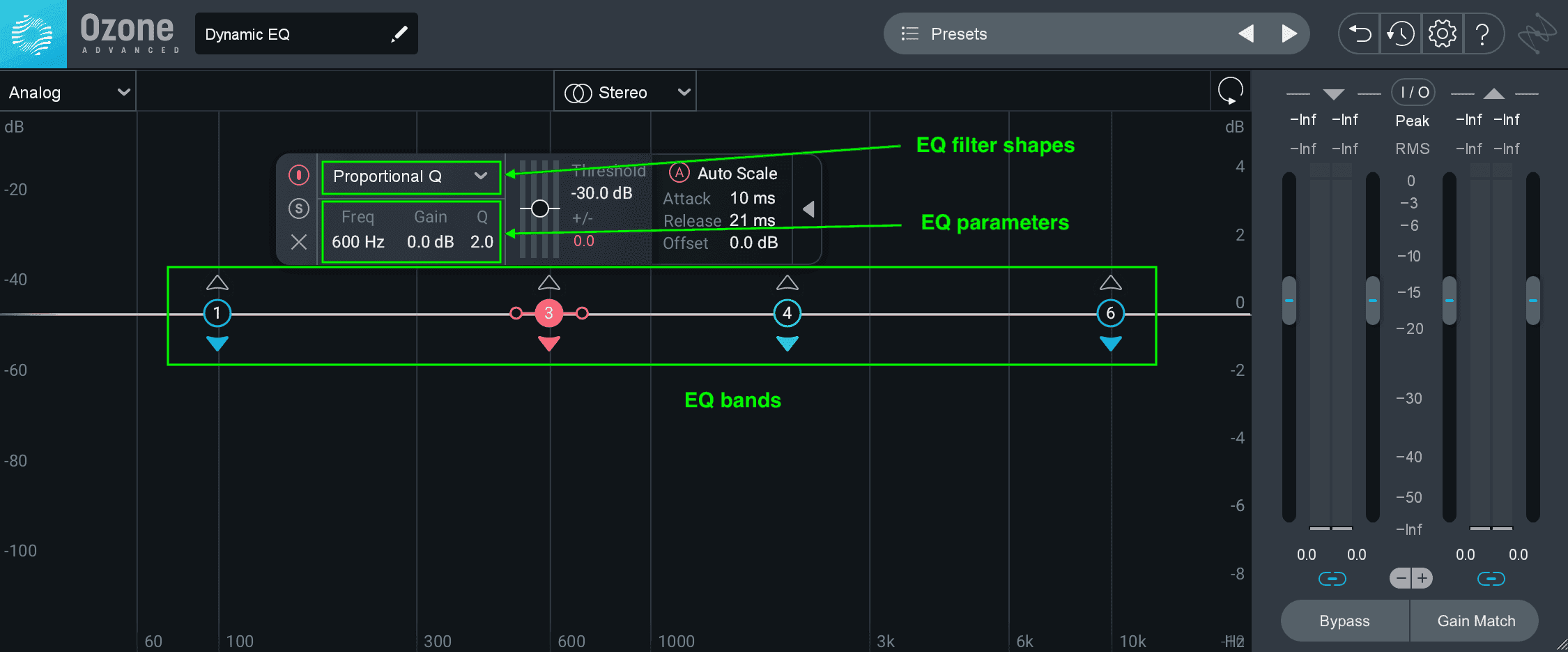Go to the next preset arrow

click(x=1289, y=33)
